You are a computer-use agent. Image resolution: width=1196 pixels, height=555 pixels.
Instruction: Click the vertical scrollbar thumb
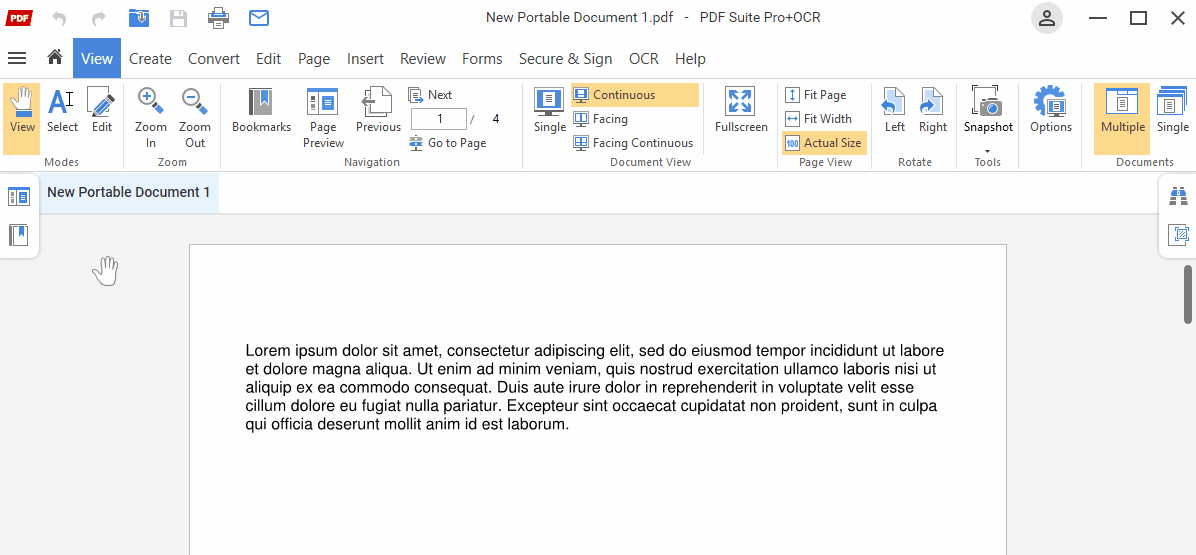coord(1188,294)
